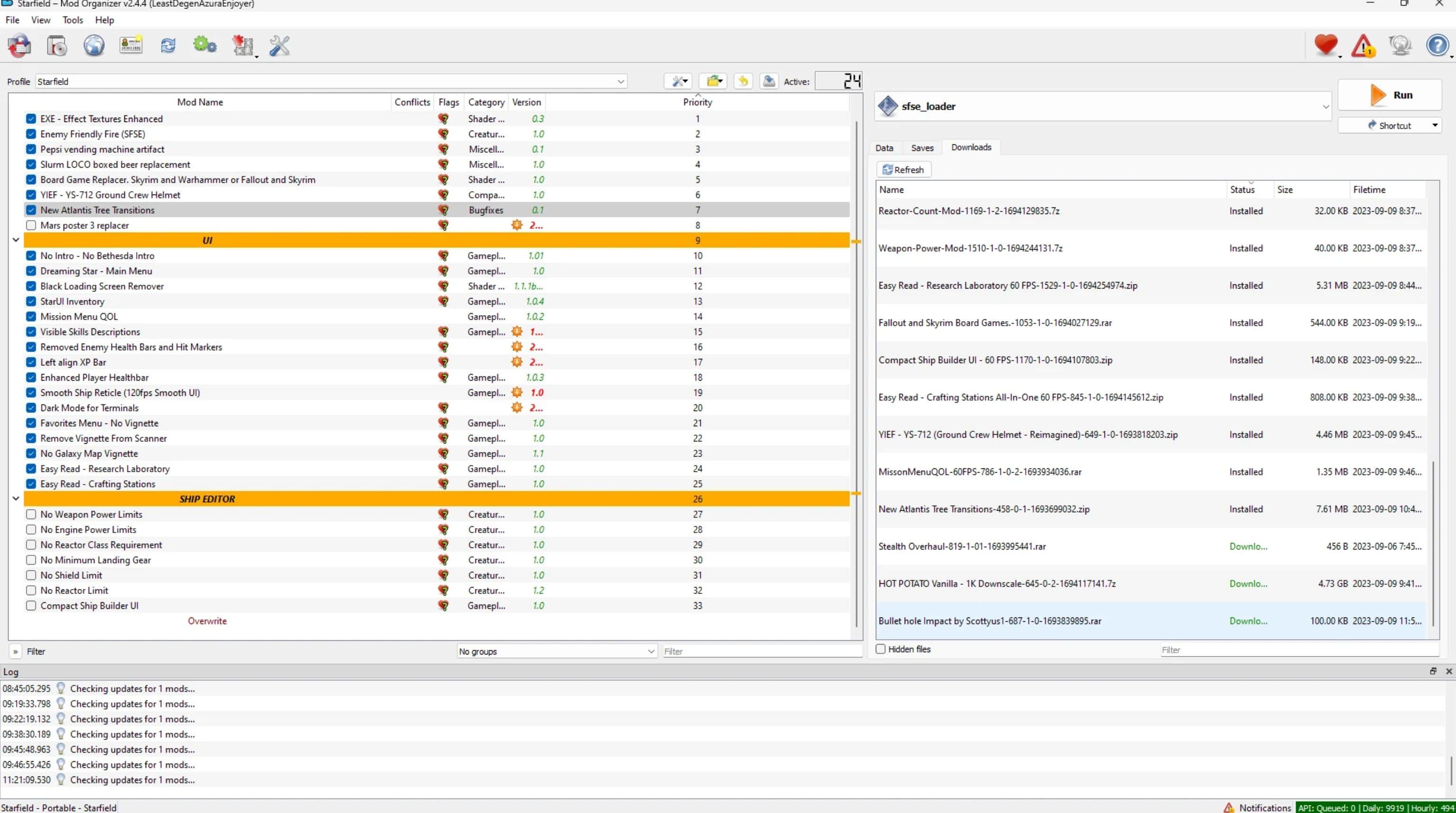The image size is (1456, 813).
Task: Click the red heart endorse icon
Action: pos(1326,46)
